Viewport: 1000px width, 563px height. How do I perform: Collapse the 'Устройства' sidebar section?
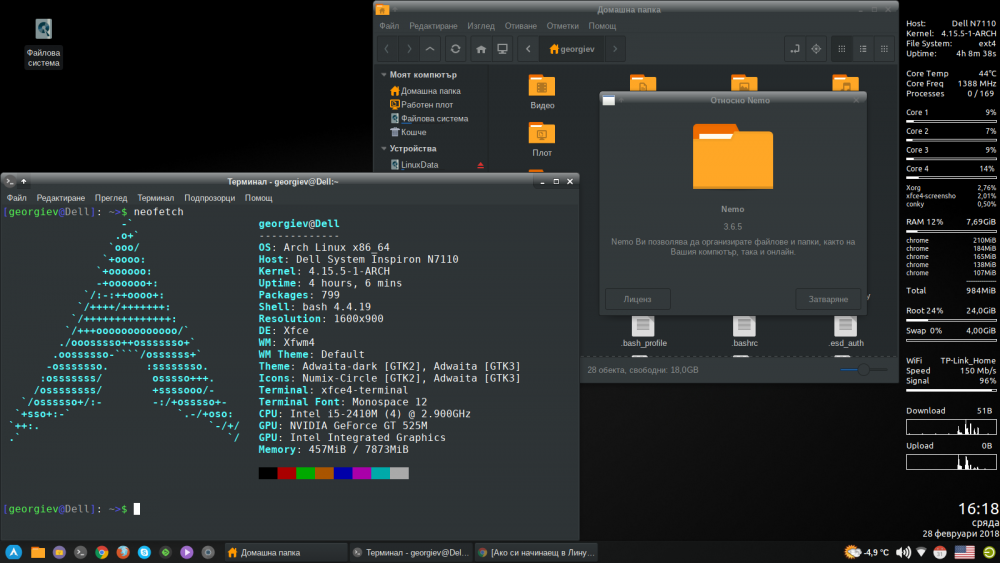384,149
